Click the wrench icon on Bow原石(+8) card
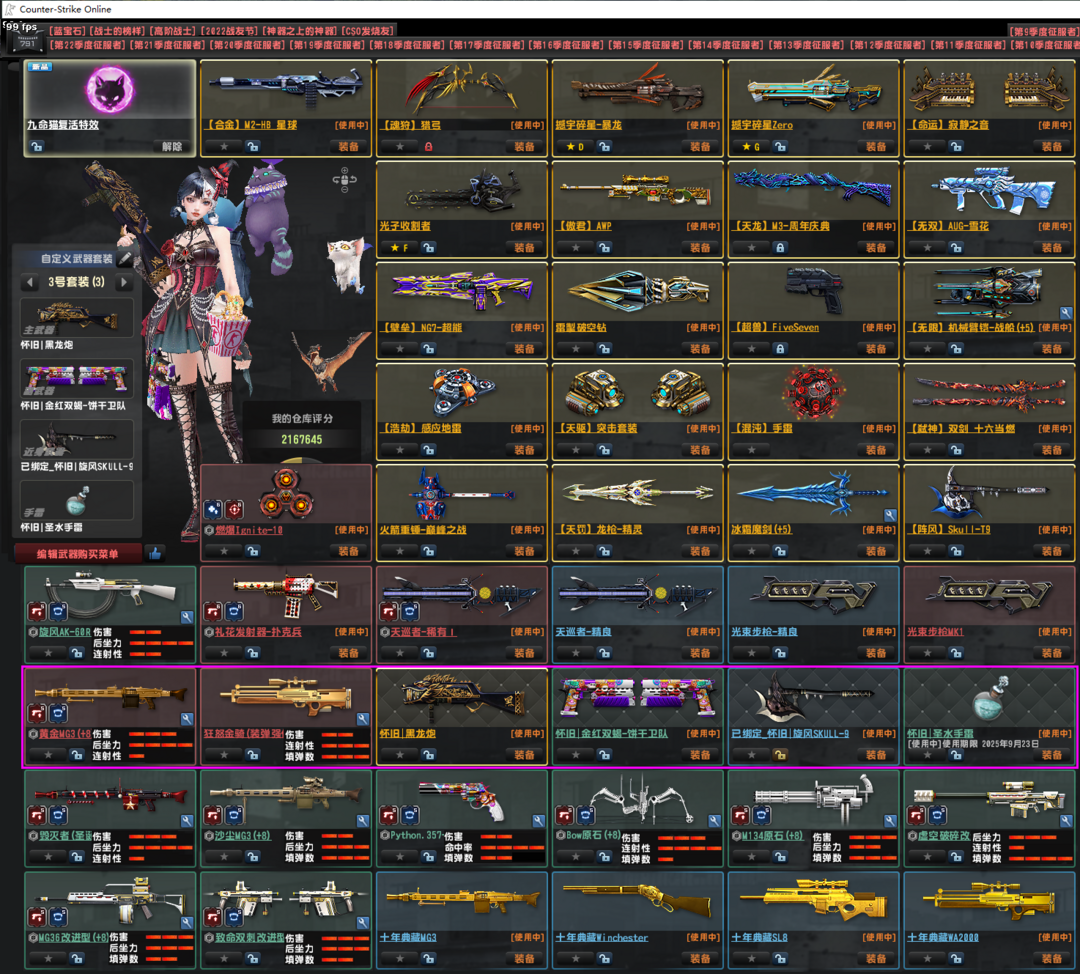1080x974 pixels. 714,820
